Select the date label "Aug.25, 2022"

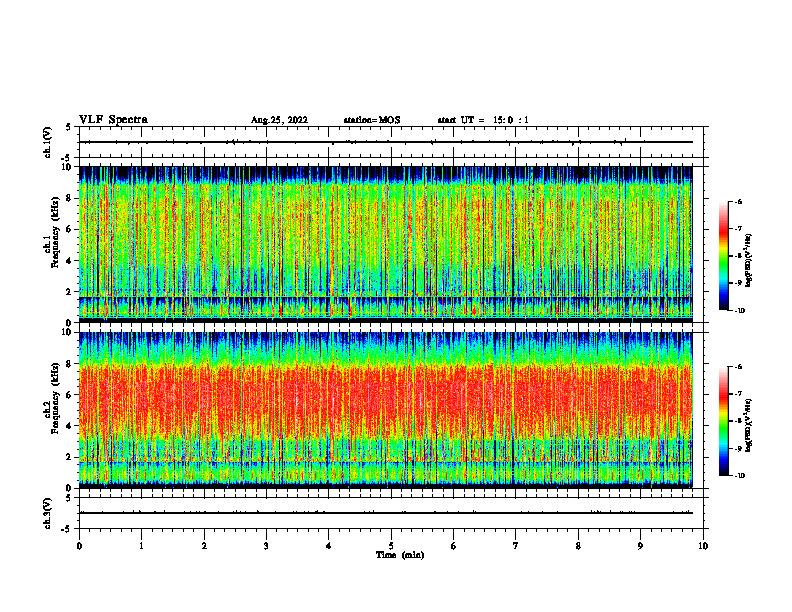[279, 120]
